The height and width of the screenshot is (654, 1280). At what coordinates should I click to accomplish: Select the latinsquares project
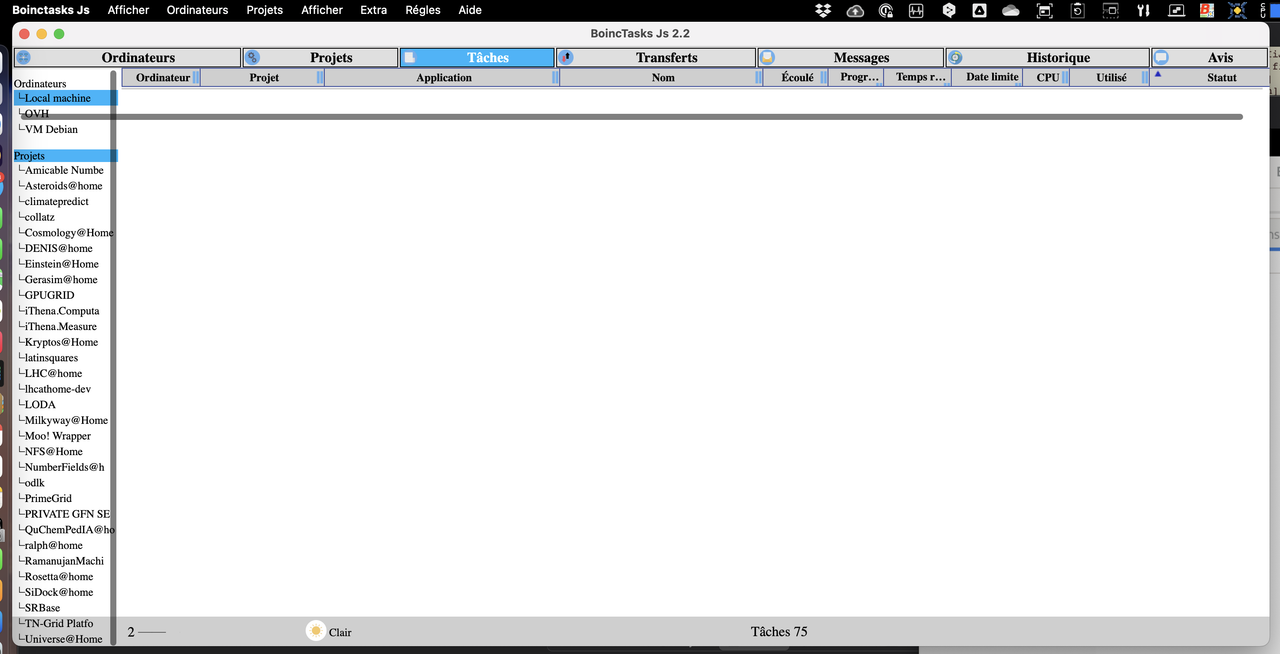[x=51, y=358]
